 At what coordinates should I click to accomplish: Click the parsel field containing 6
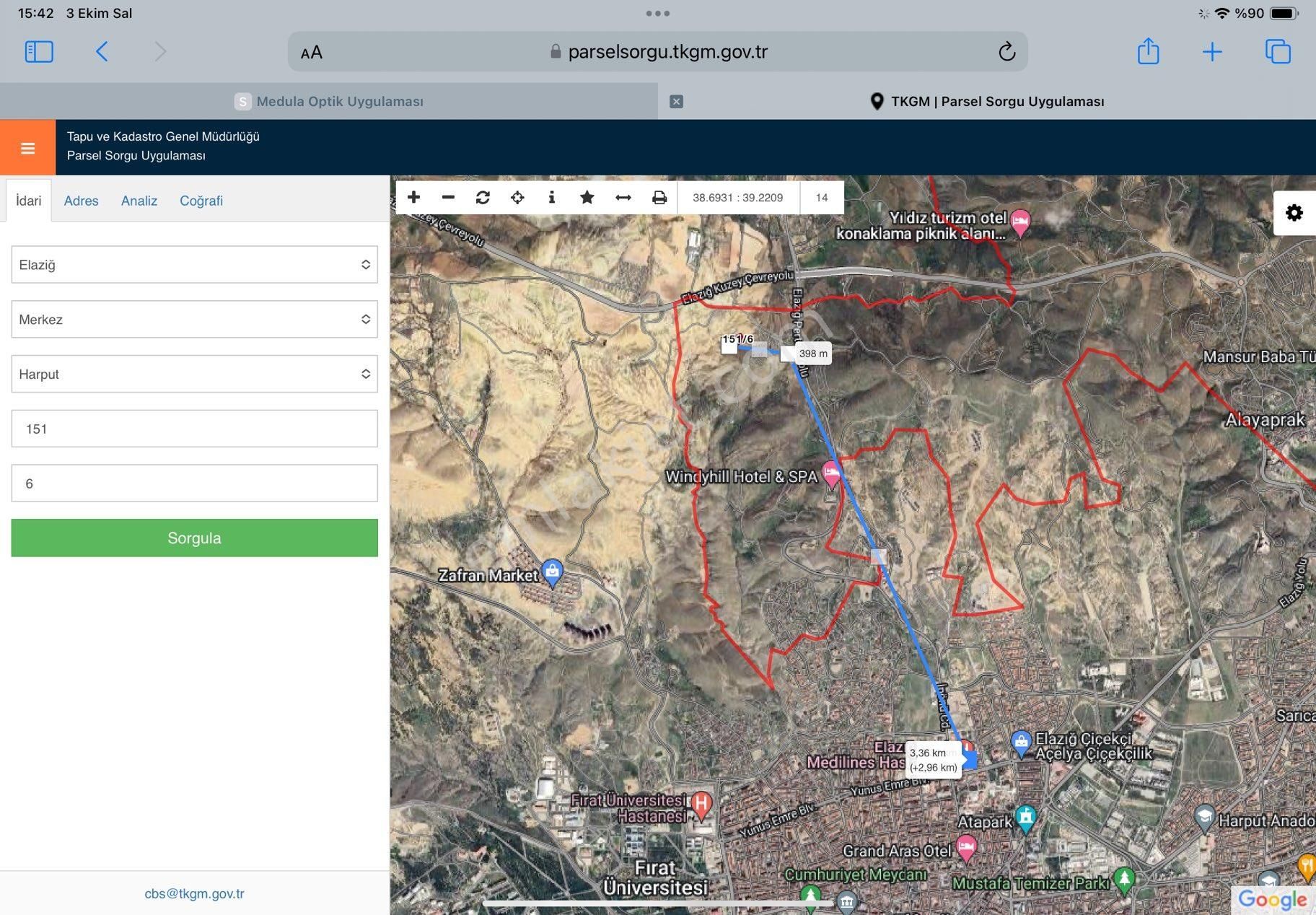(x=194, y=483)
